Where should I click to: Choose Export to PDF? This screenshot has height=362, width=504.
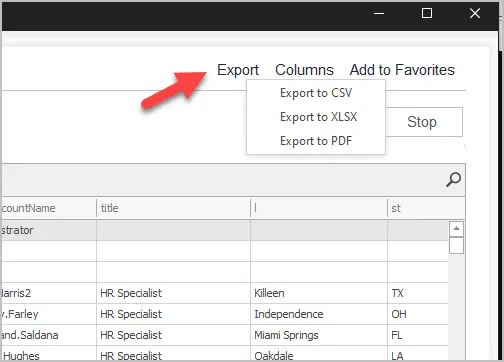[x=316, y=141]
